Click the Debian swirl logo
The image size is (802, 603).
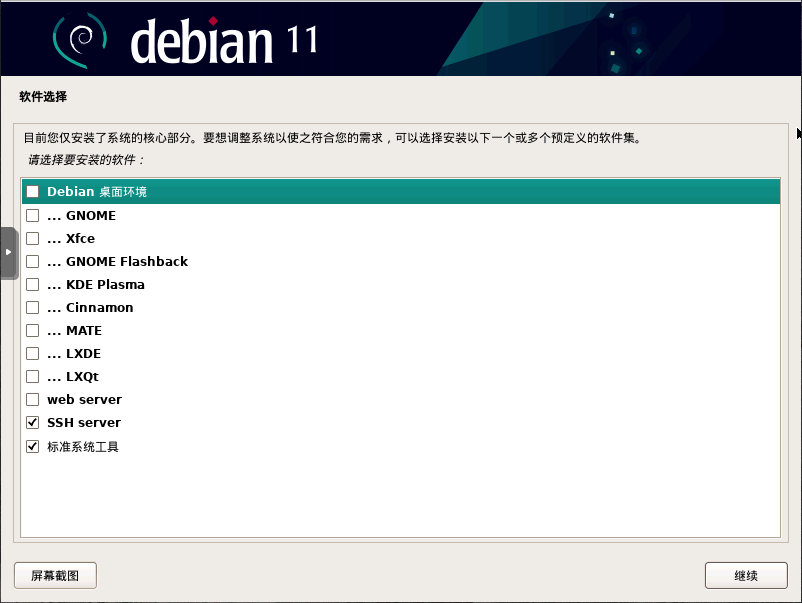80,40
